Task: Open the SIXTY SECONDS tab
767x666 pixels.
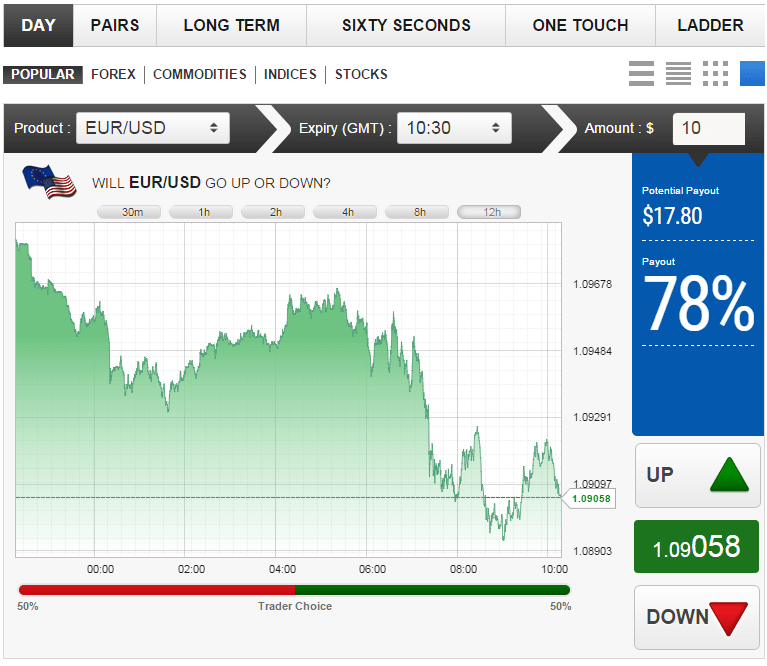Action: [x=406, y=25]
